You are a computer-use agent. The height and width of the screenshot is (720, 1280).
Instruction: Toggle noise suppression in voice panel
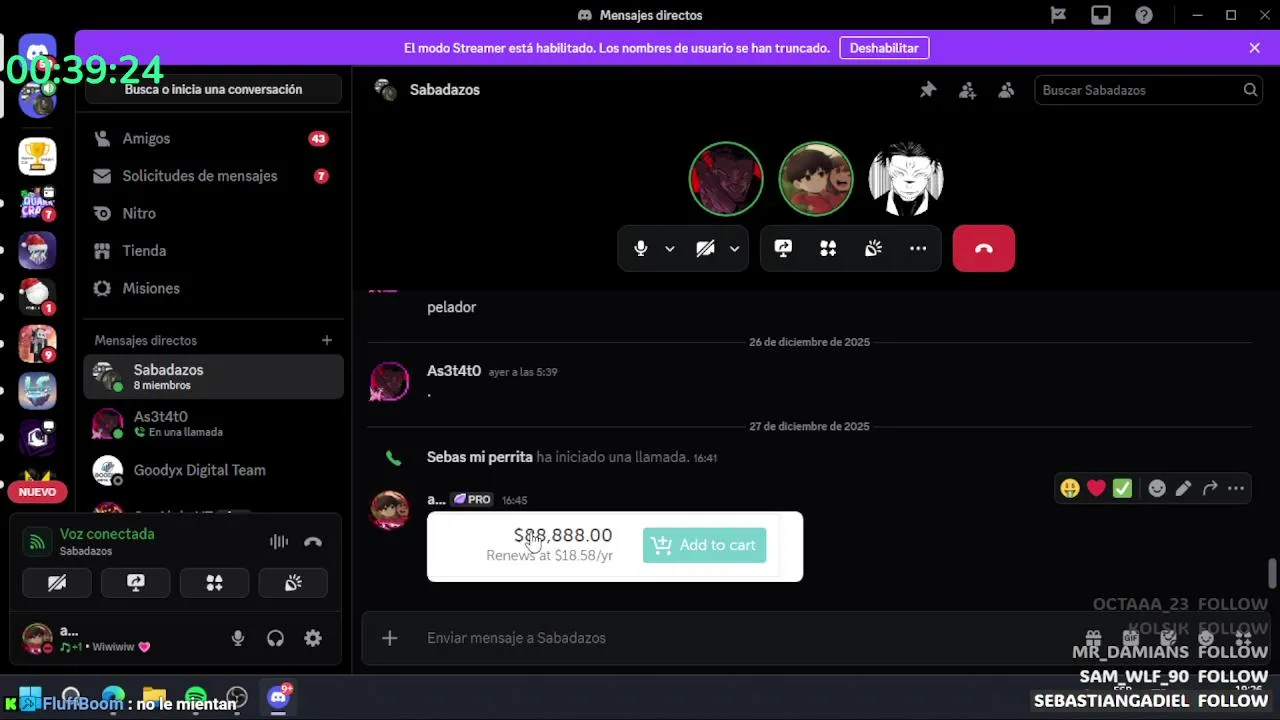click(x=279, y=542)
